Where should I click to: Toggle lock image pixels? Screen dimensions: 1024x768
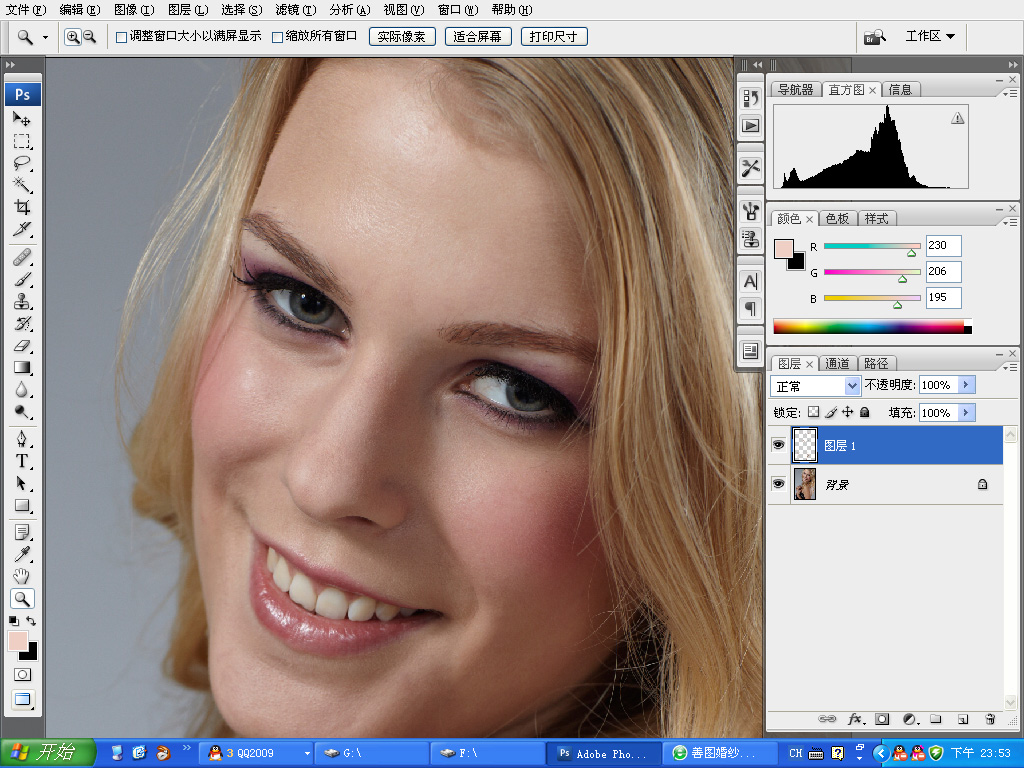click(x=831, y=412)
